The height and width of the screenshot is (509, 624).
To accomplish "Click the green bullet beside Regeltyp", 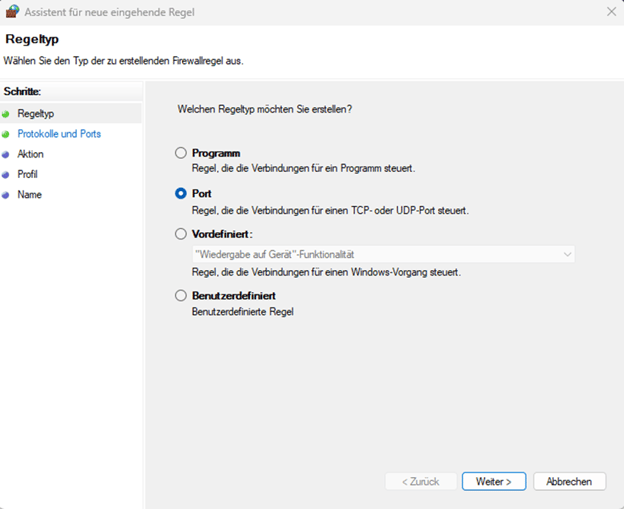I will (6, 114).
